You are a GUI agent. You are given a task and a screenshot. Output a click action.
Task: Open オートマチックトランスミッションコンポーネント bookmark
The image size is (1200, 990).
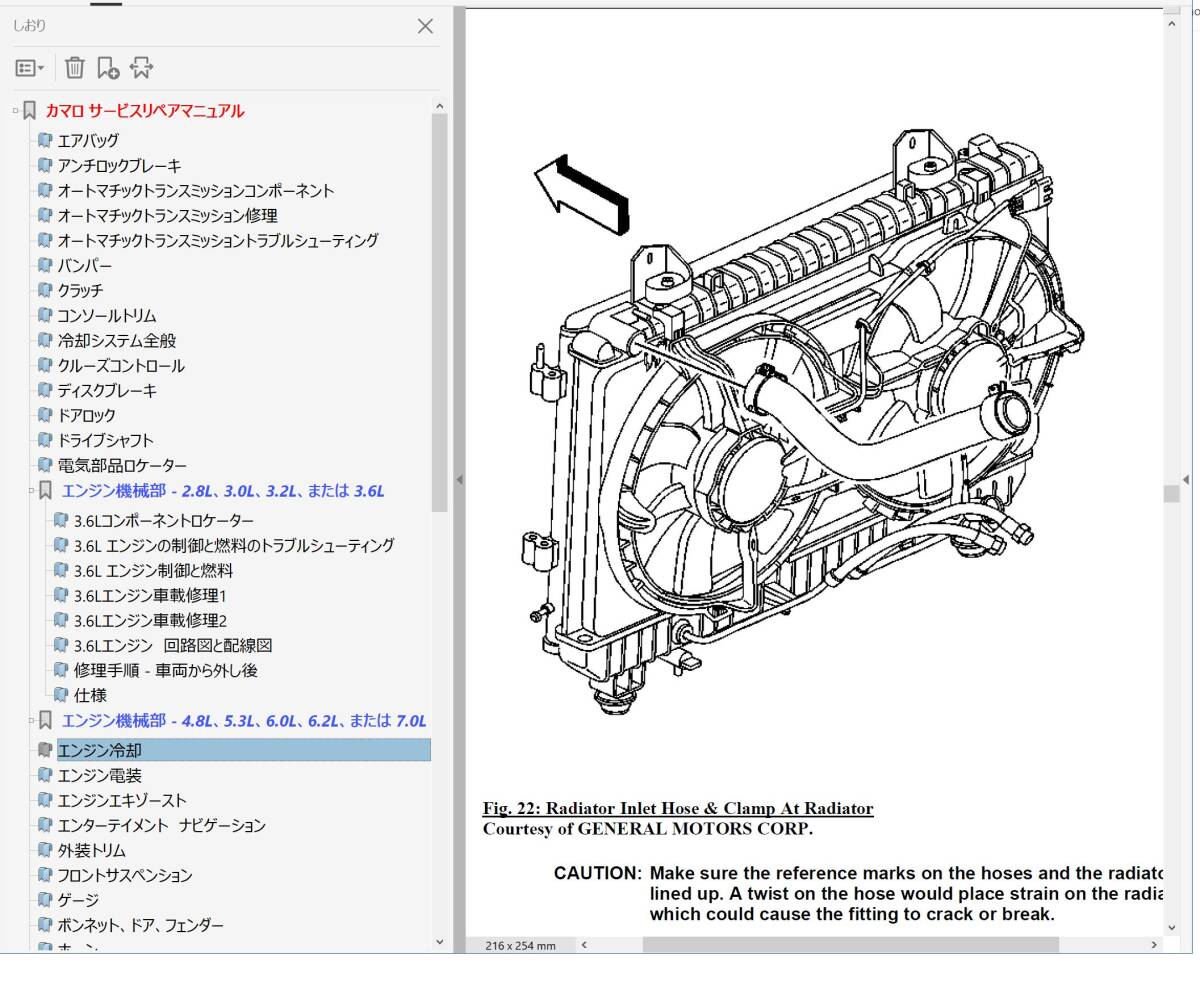coord(196,191)
